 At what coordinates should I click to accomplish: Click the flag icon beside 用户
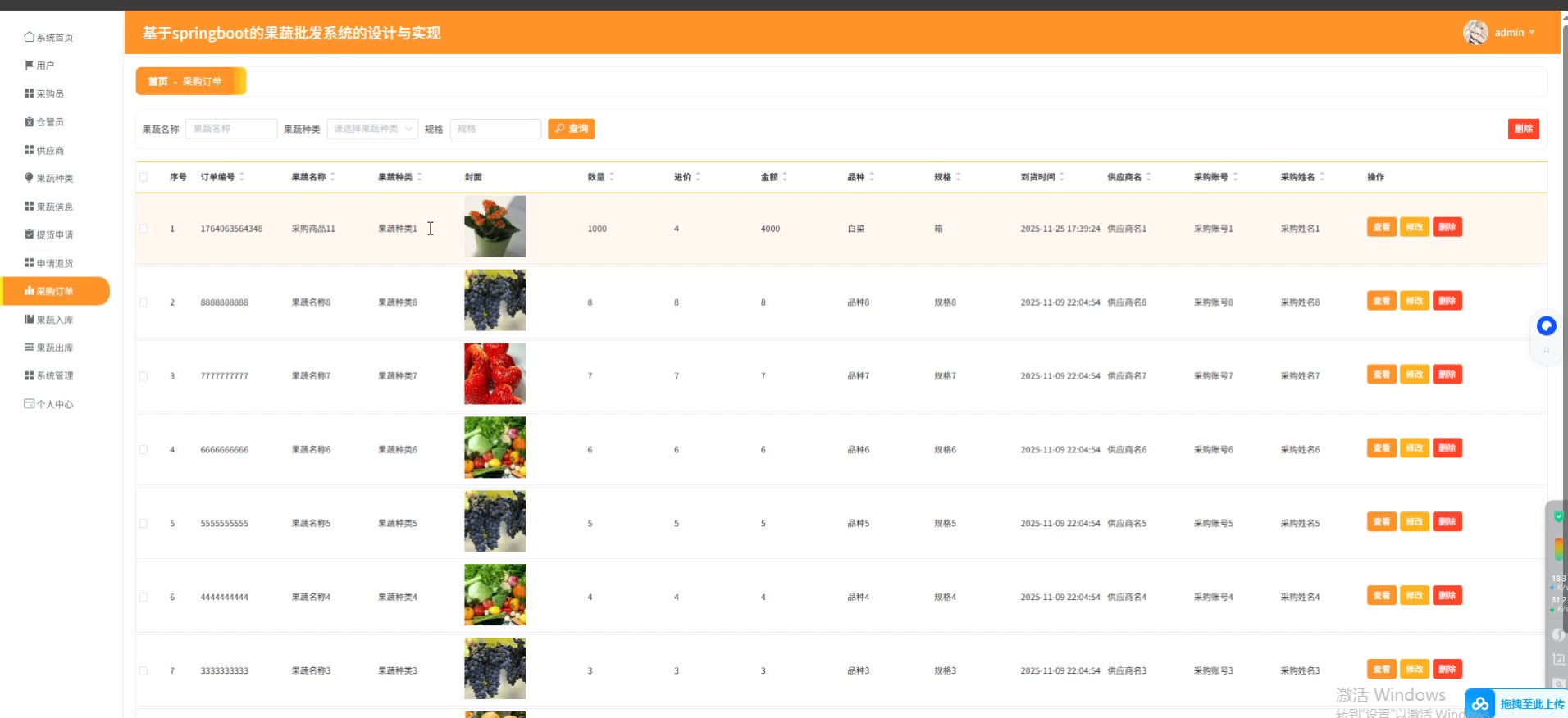(x=30, y=66)
